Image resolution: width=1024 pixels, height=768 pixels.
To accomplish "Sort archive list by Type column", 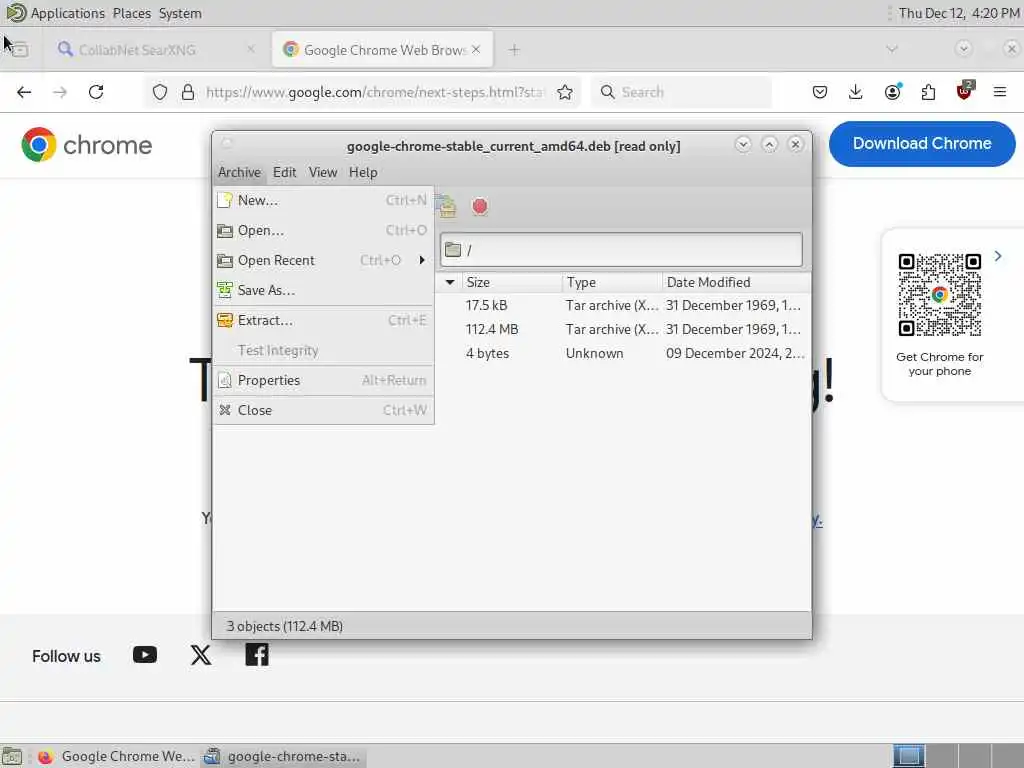I will point(613,282).
